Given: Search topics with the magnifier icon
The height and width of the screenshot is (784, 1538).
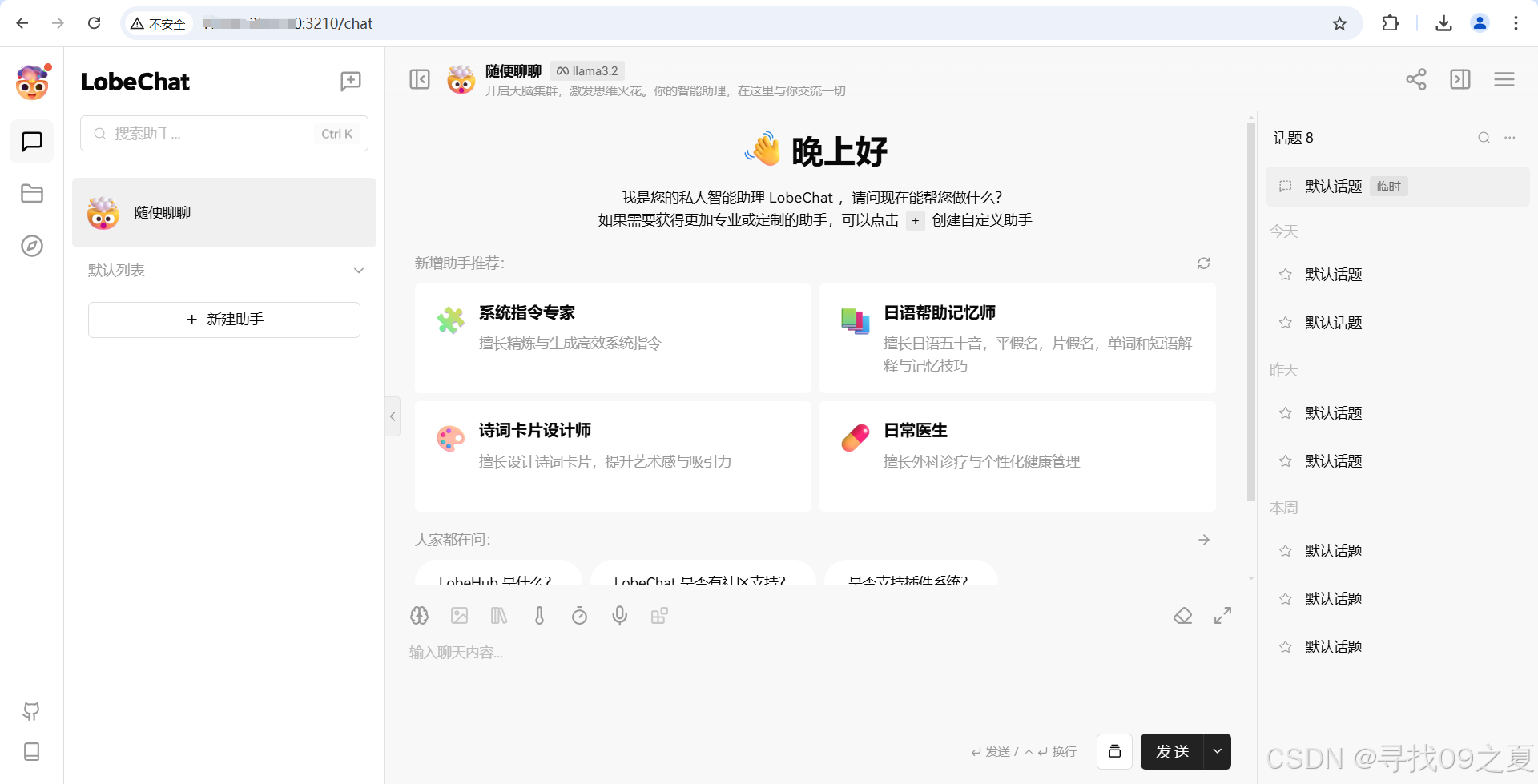Looking at the screenshot, I should [1484, 138].
